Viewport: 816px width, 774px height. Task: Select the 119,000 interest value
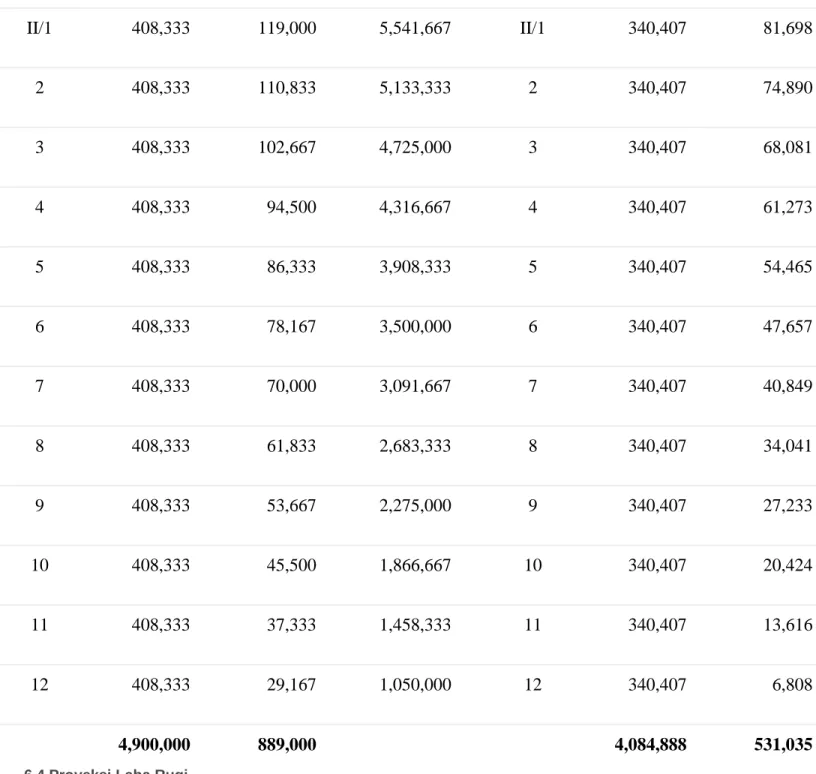pos(287,28)
